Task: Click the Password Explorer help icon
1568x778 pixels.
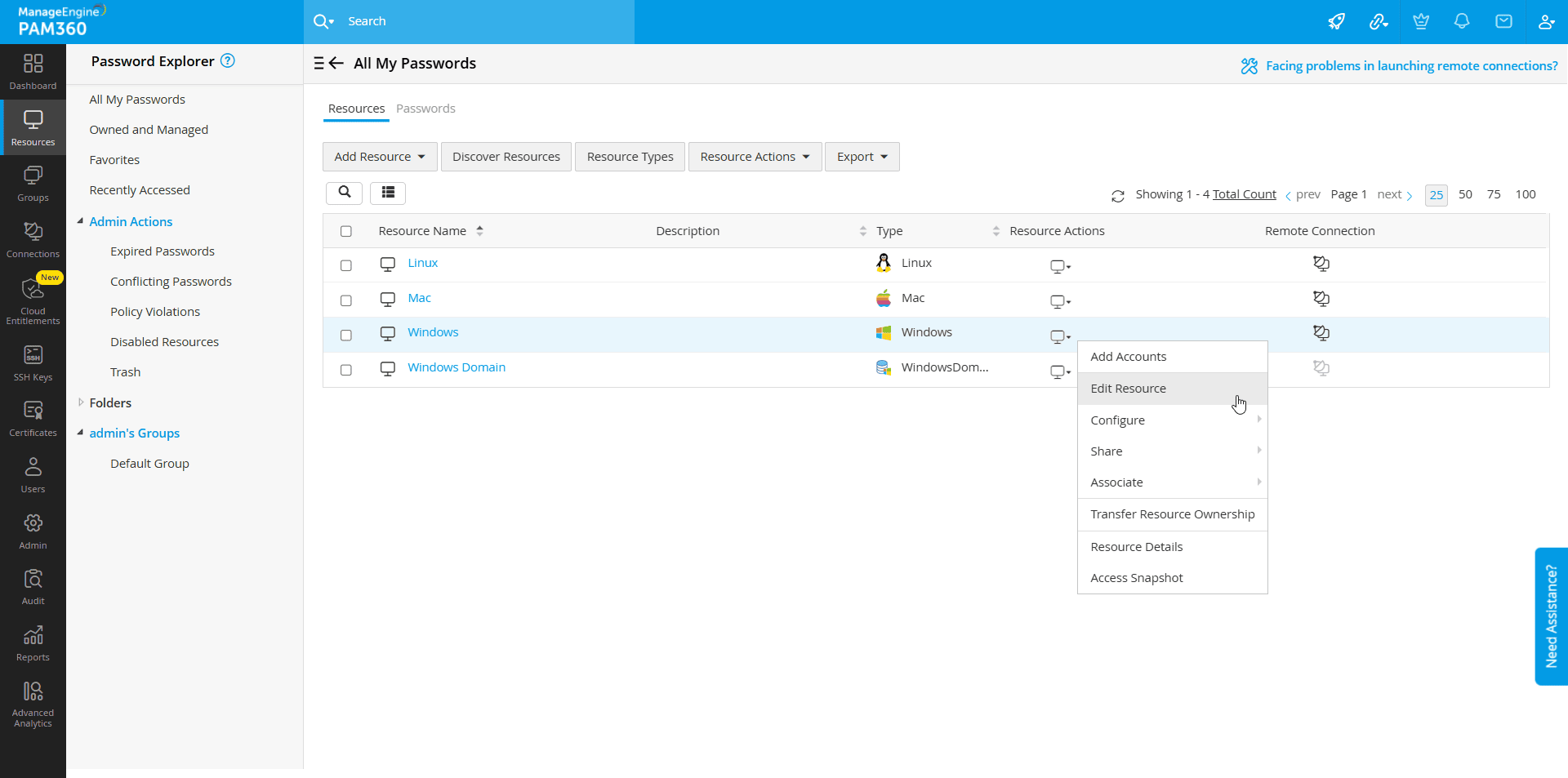Action: (228, 60)
